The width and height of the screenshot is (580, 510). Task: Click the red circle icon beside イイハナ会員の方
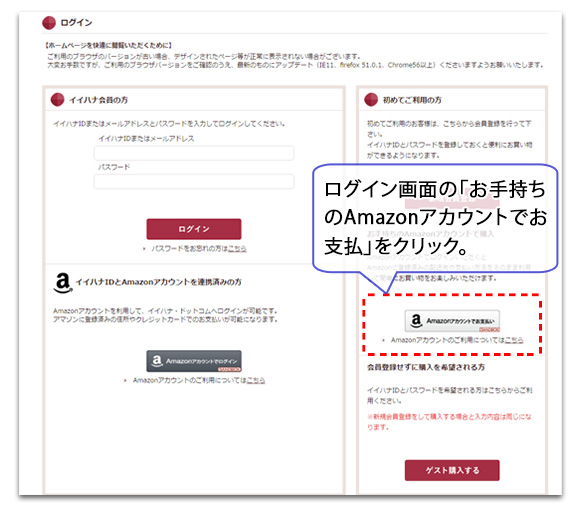point(57,100)
